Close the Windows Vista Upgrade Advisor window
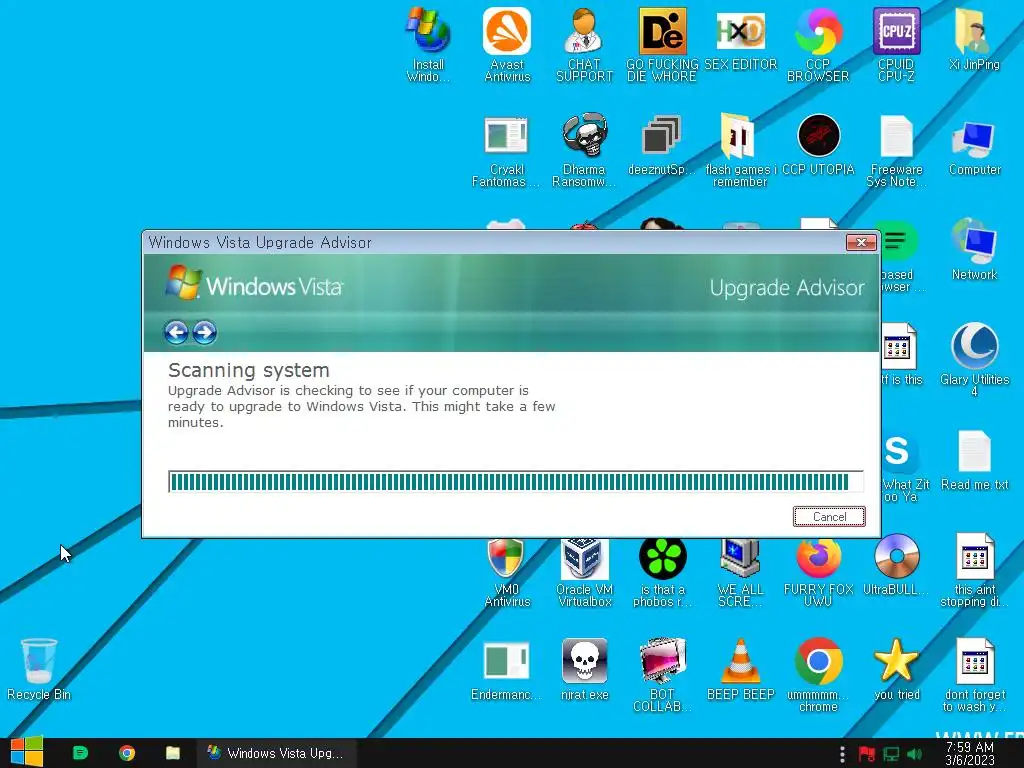1024x768 pixels. click(x=861, y=242)
